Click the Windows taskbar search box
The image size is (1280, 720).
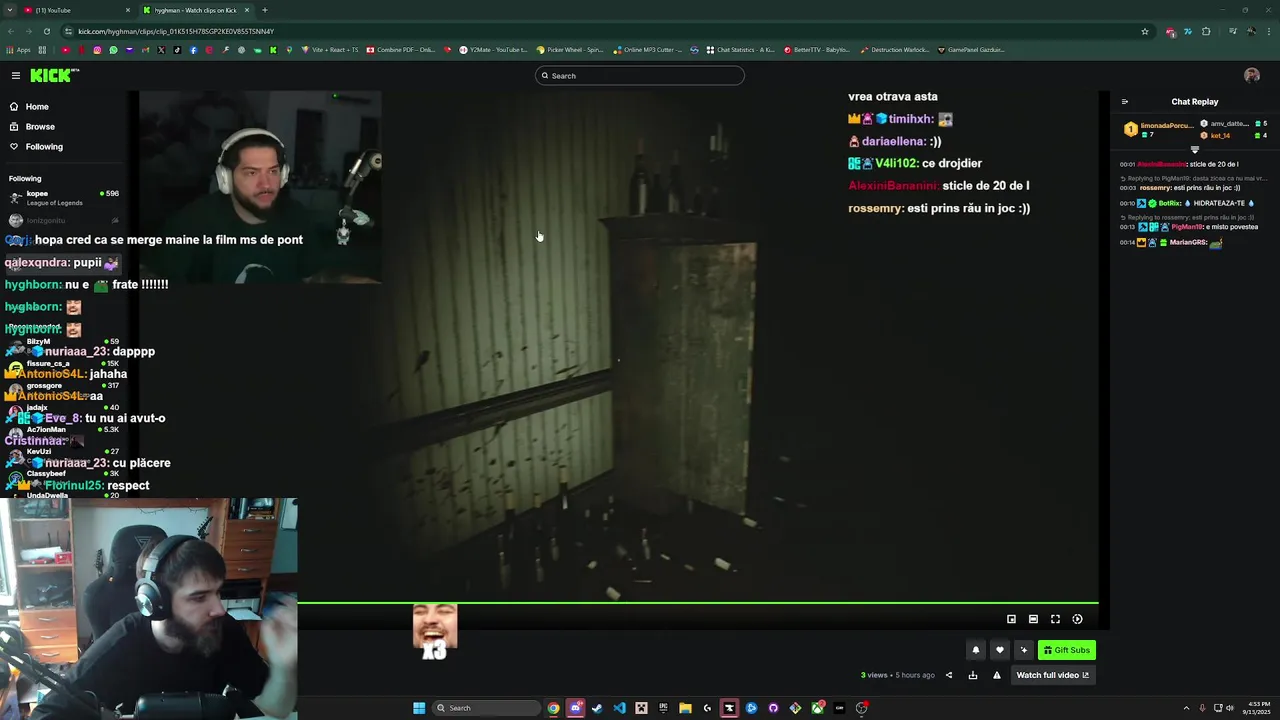pyautogui.click(x=486, y=708)
